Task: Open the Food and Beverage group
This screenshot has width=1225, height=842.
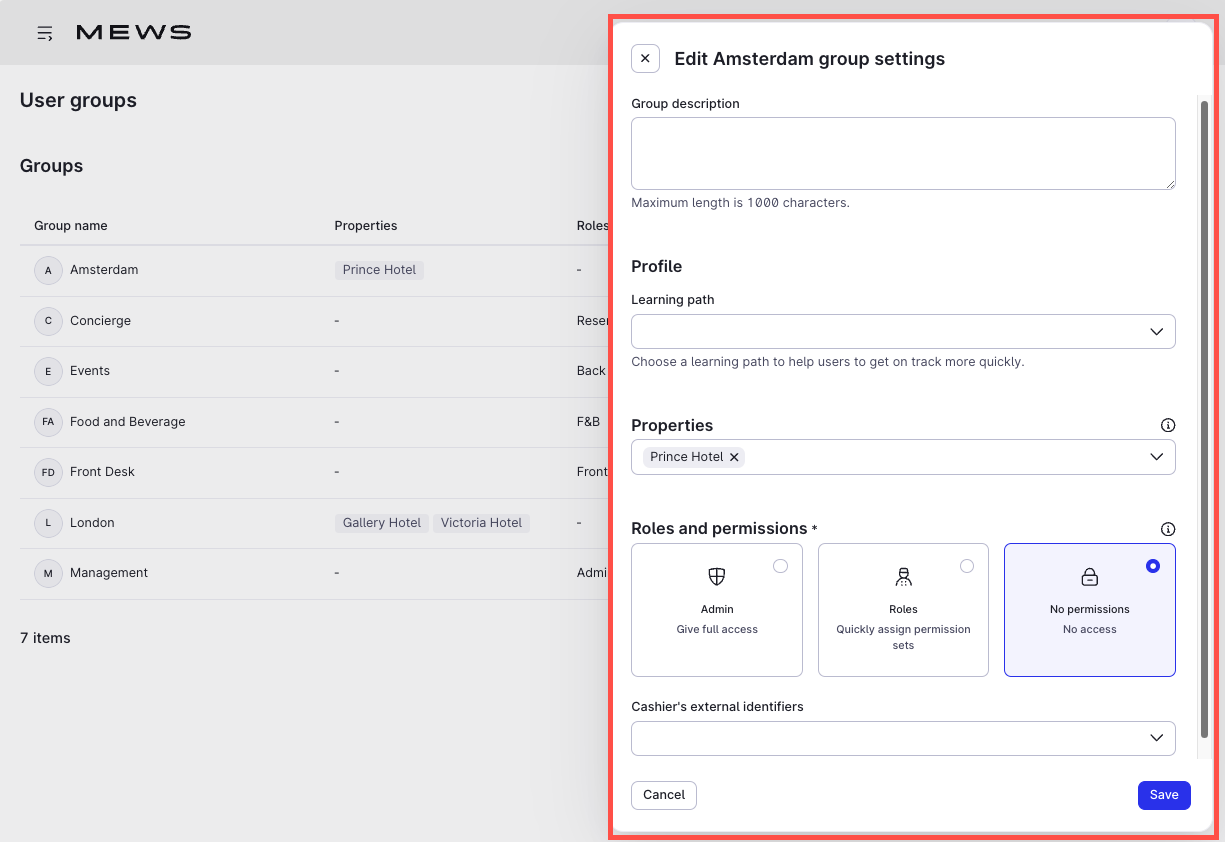Action: tap(315, 422)
